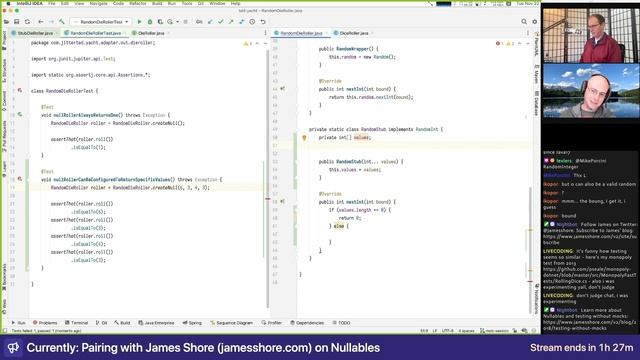Open the Profiler tool window
The width and height of the screenshot is (640, 360).
[x=272, y=322]
